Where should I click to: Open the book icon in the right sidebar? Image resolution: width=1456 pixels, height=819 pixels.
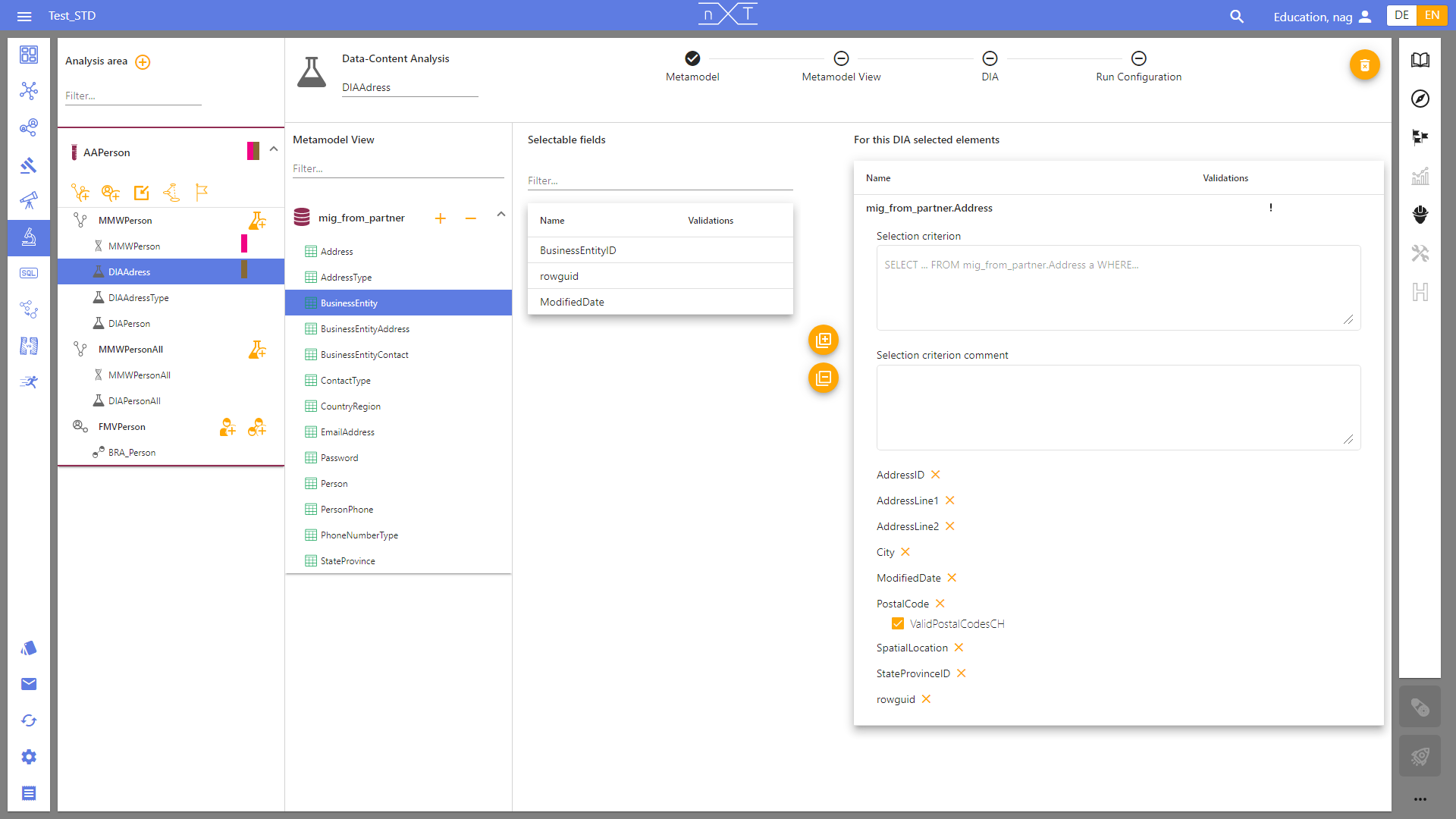pos(1421,60)
